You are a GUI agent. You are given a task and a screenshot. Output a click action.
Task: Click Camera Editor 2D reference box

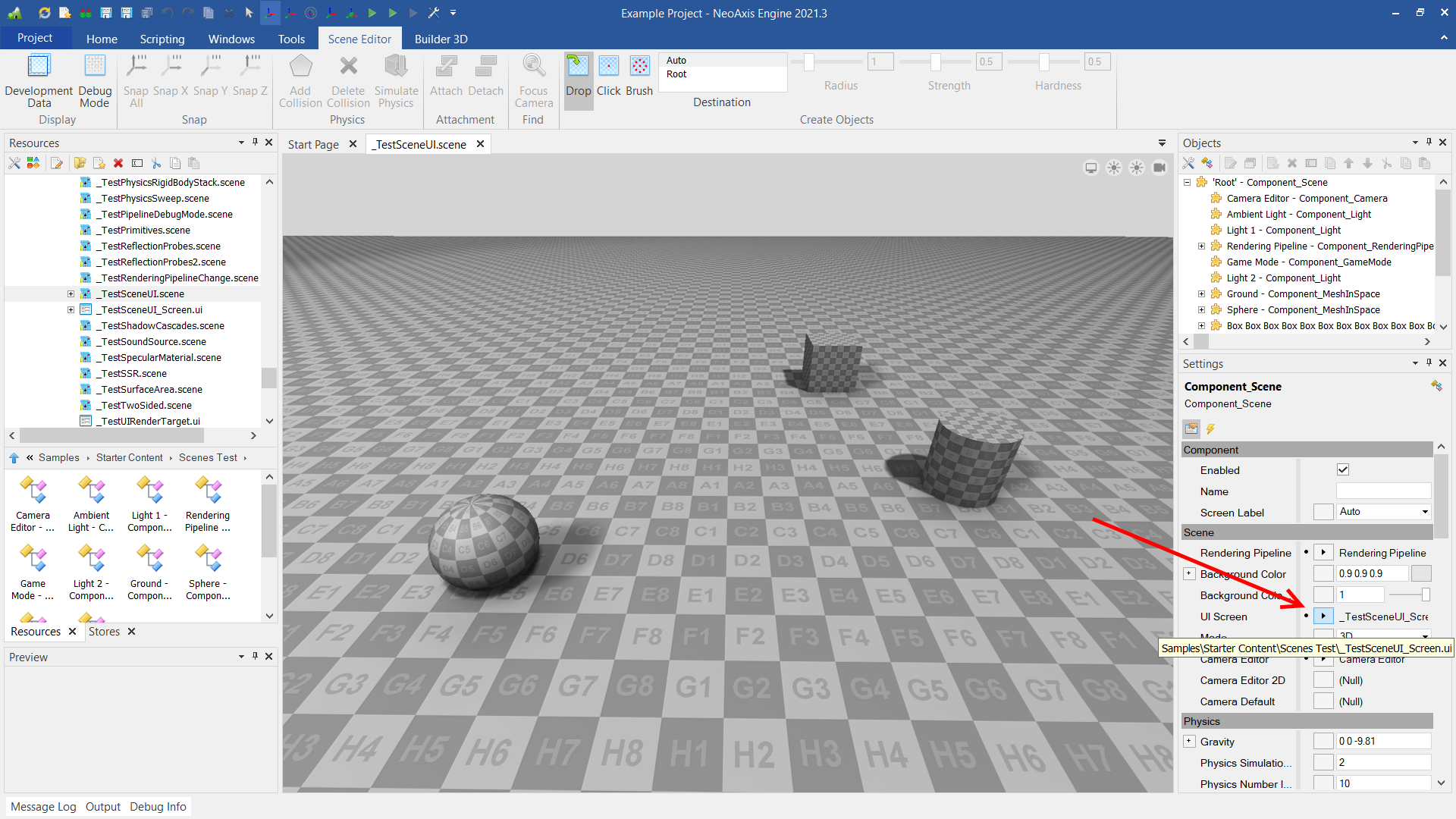tap(1323, 680)
